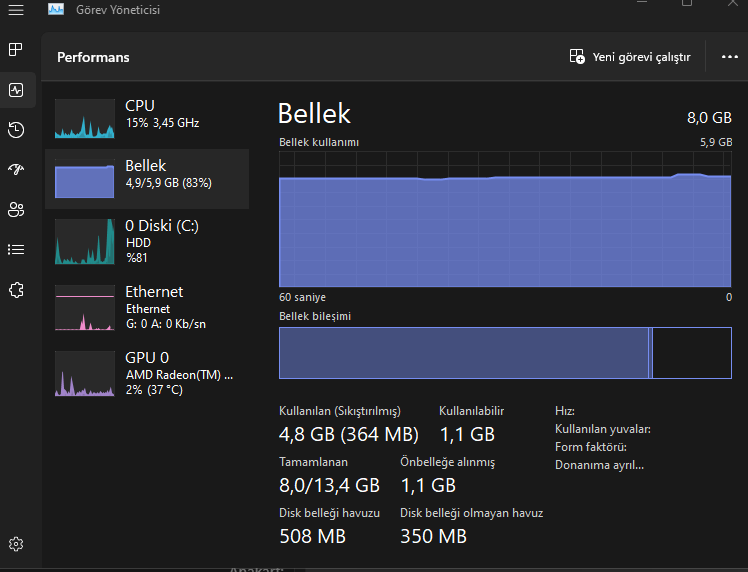Click the Bellek kullanımı usage graph

pyautogui.click(x=505, y=219)
